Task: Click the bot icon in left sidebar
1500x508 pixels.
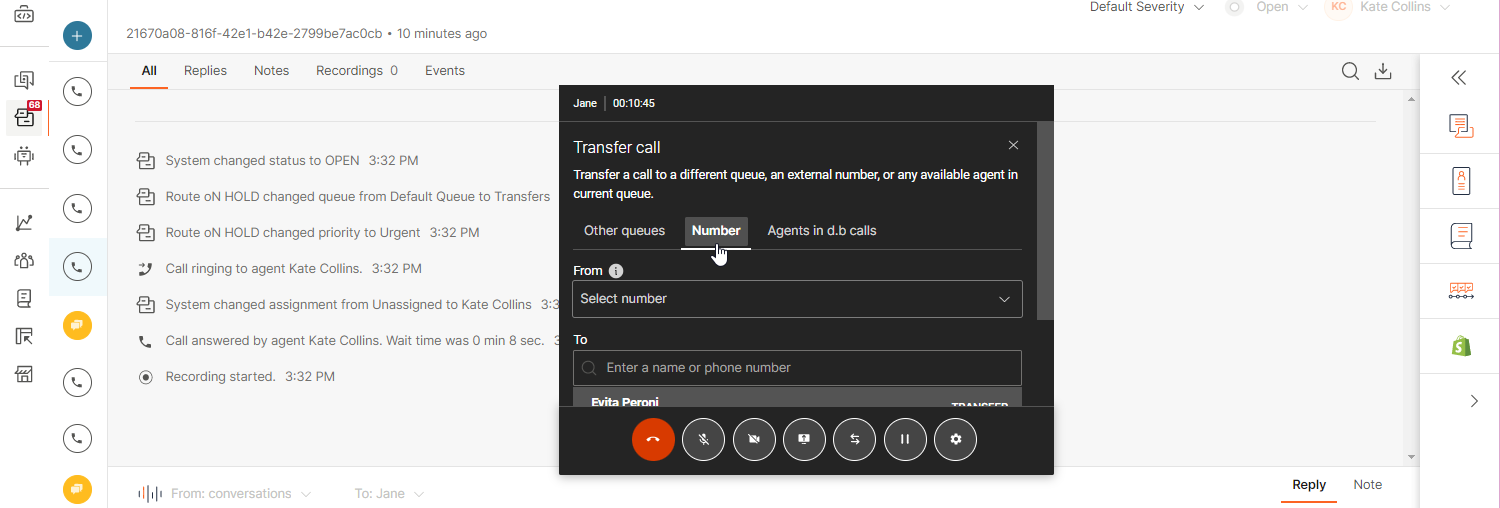Action: pos(25,155)
